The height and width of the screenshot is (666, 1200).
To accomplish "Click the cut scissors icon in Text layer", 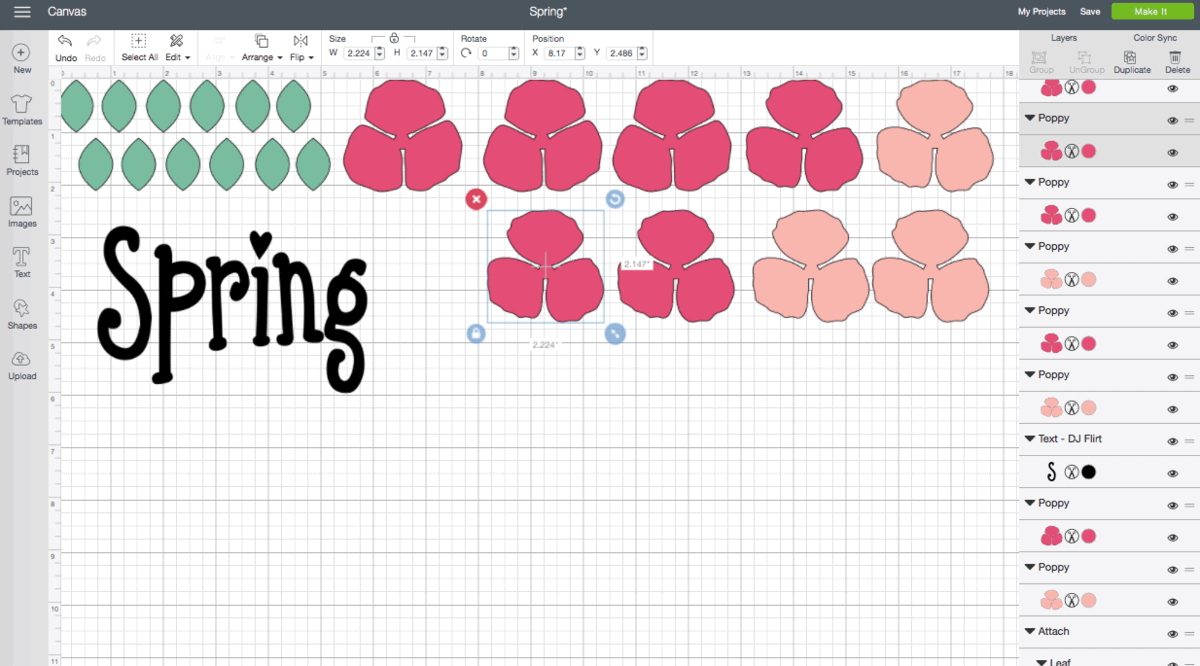I will [x=1071, y=471].
